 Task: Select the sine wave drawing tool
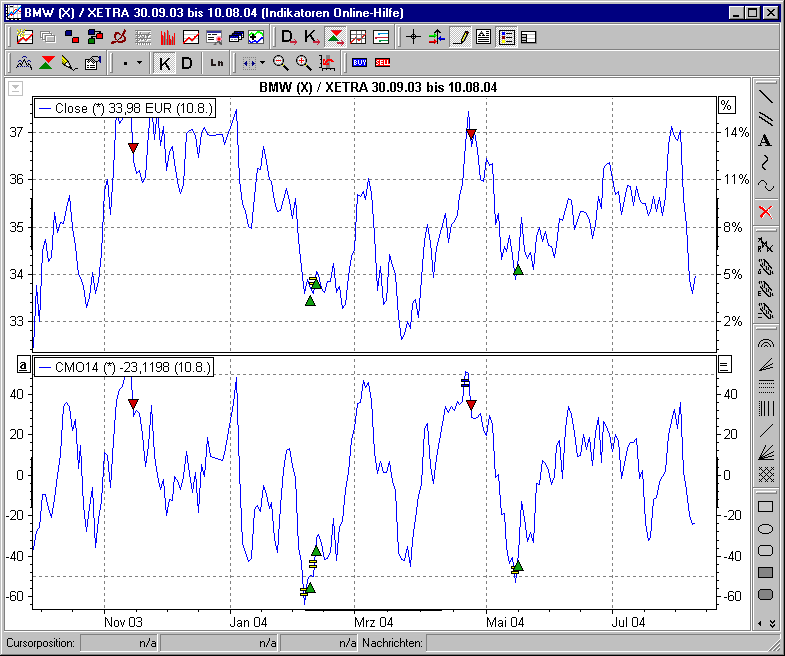pos(766,185)
